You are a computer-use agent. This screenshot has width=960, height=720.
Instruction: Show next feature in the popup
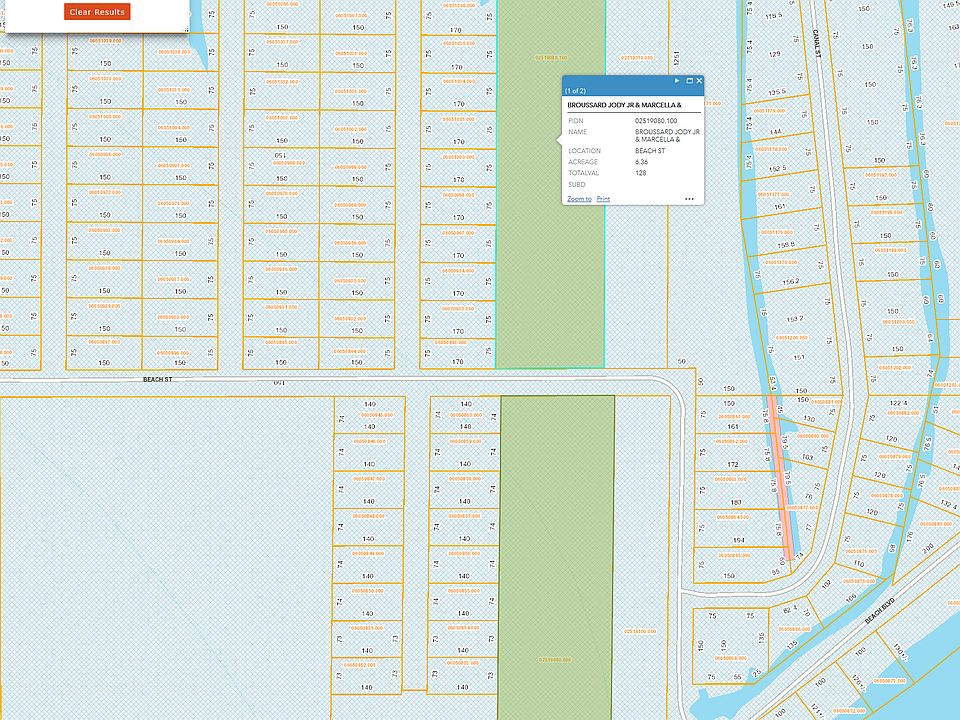(x=677, y=80)
